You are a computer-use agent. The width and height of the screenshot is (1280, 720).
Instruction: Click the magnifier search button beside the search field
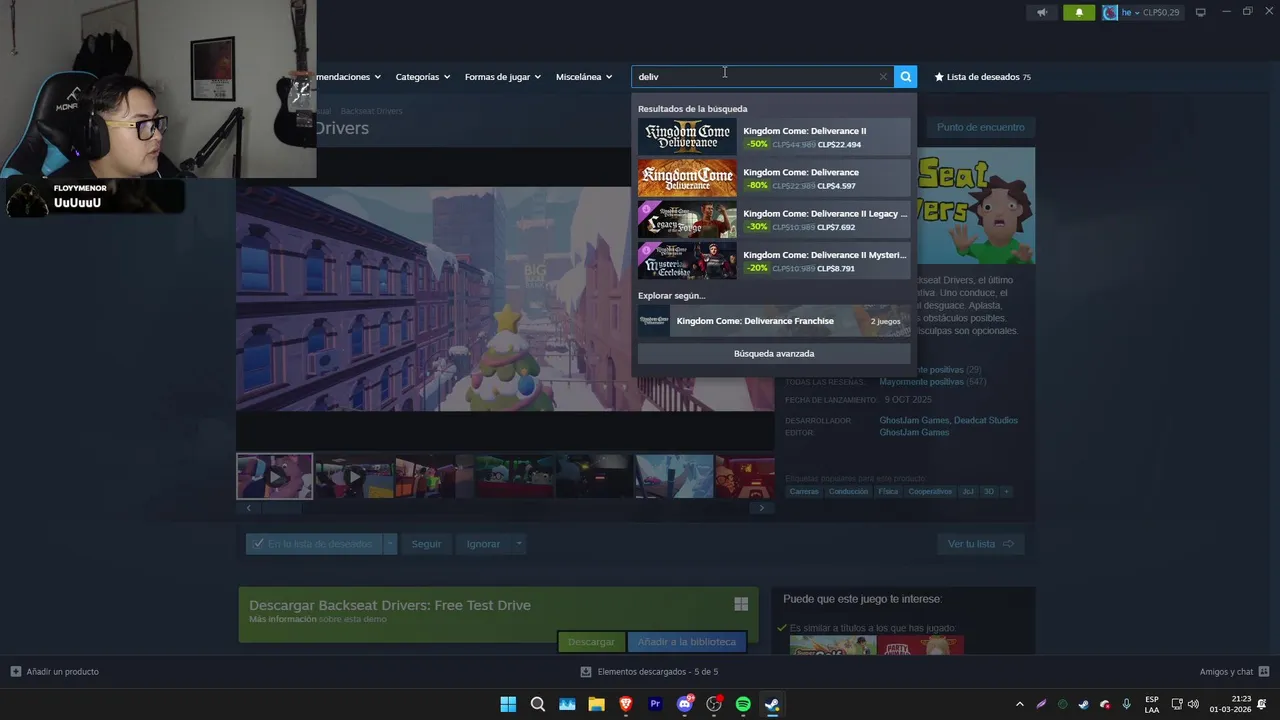pyautogui.click(x=905, y=77)
